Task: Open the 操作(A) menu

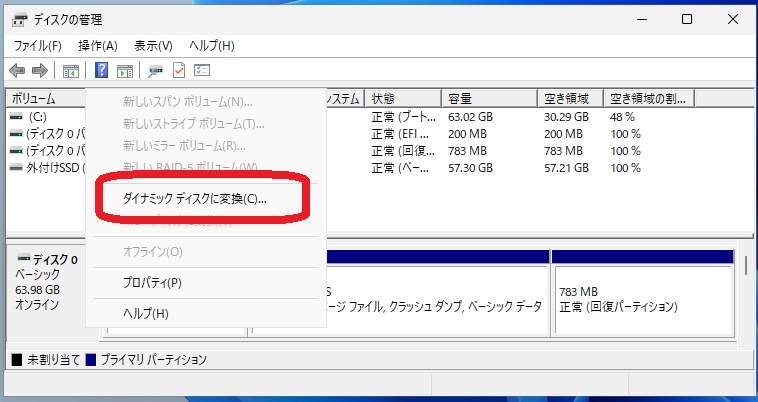Action: point(98,46)
